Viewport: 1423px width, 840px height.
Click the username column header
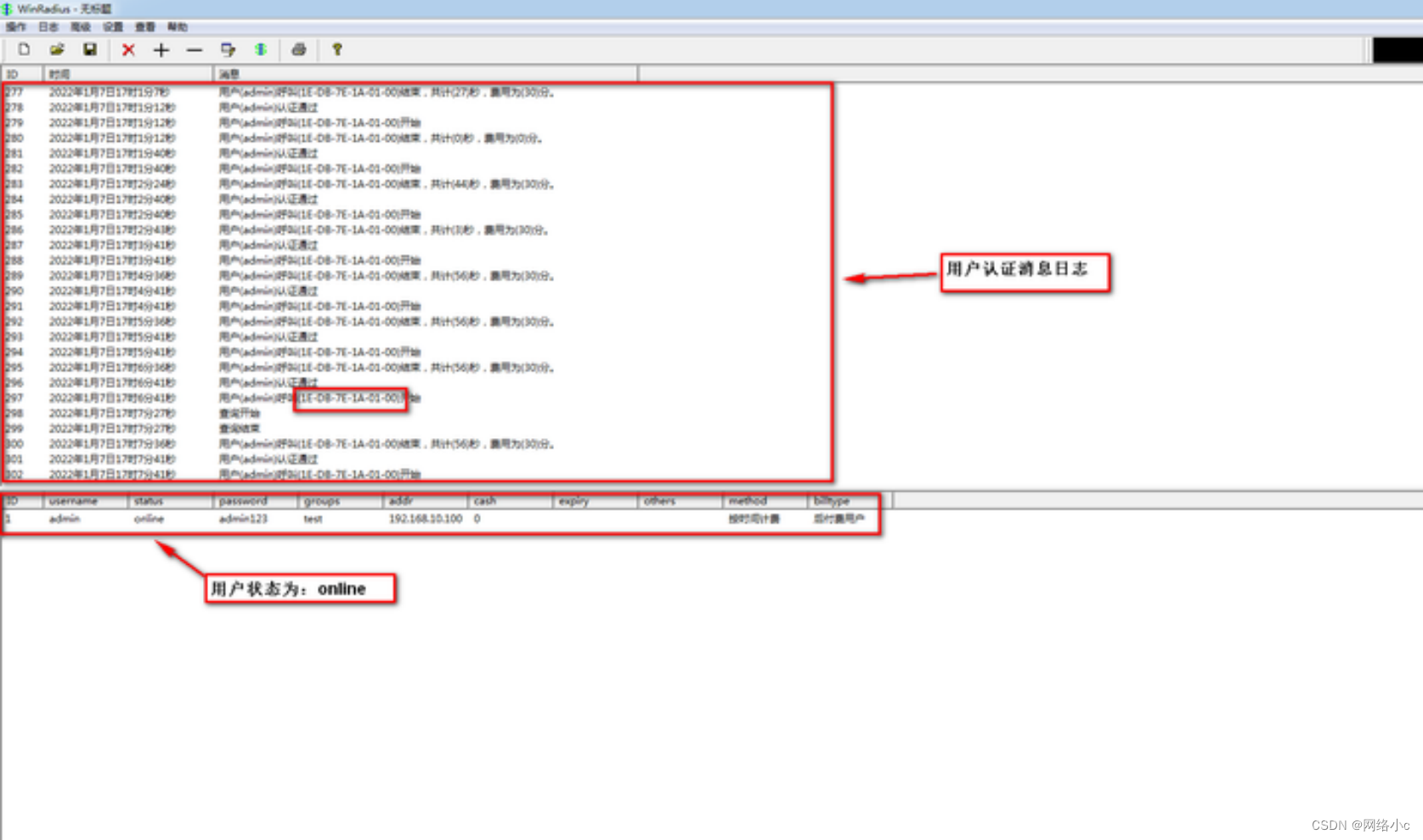point(86,501)
